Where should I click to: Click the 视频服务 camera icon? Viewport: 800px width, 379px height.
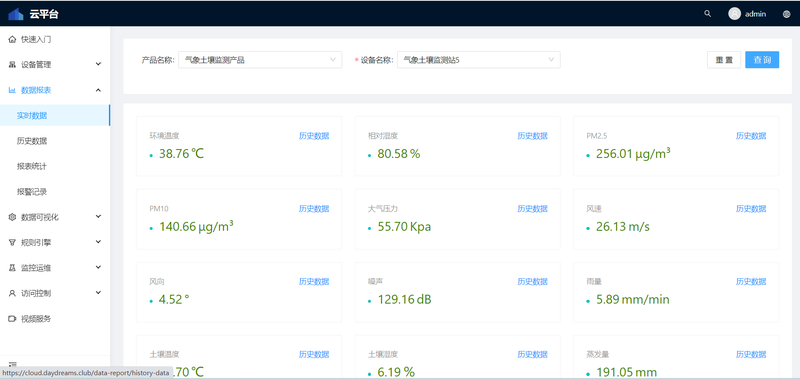pyautogui.click(x=12, y=319)
